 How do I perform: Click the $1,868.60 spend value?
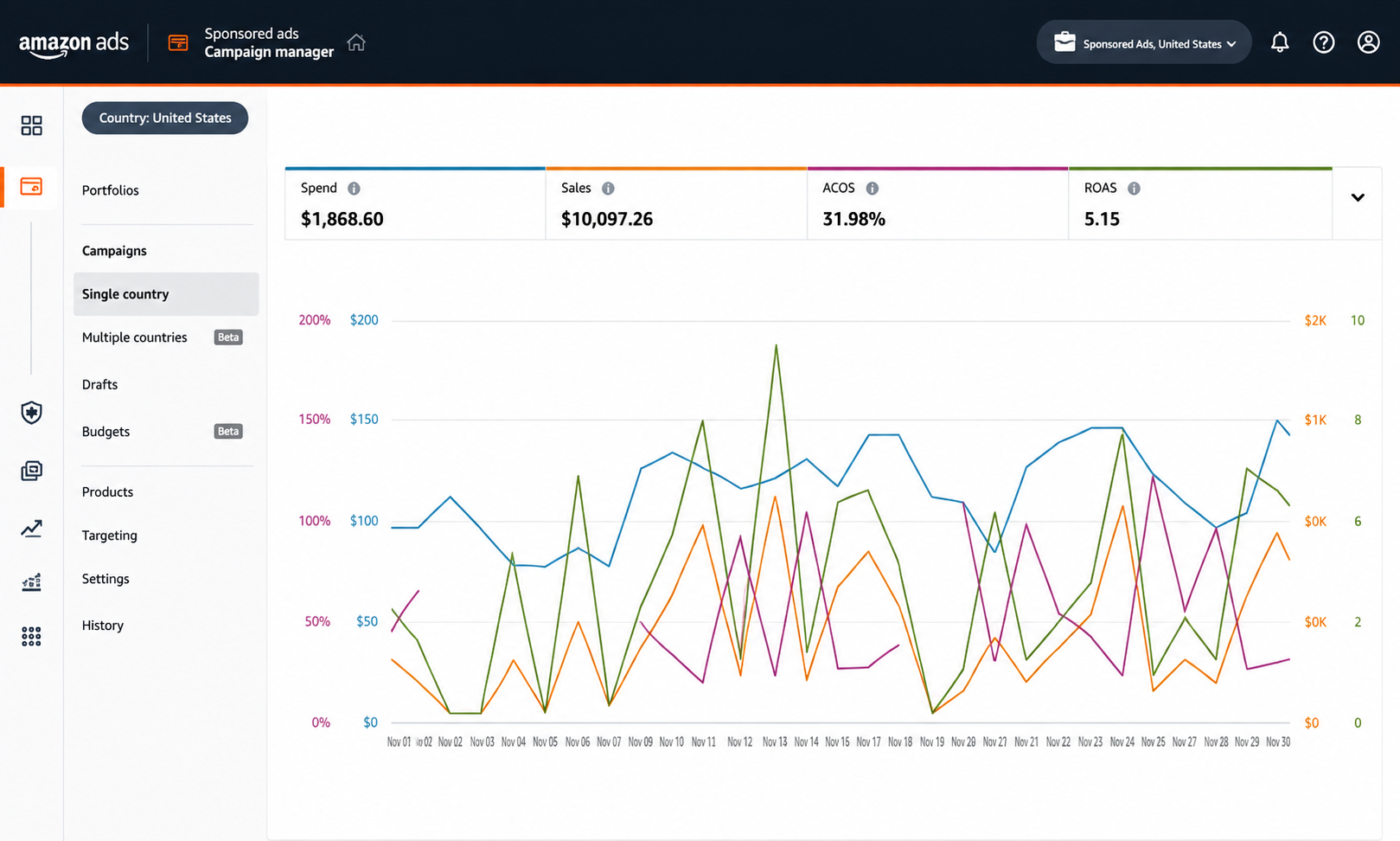tap(342, 219)
